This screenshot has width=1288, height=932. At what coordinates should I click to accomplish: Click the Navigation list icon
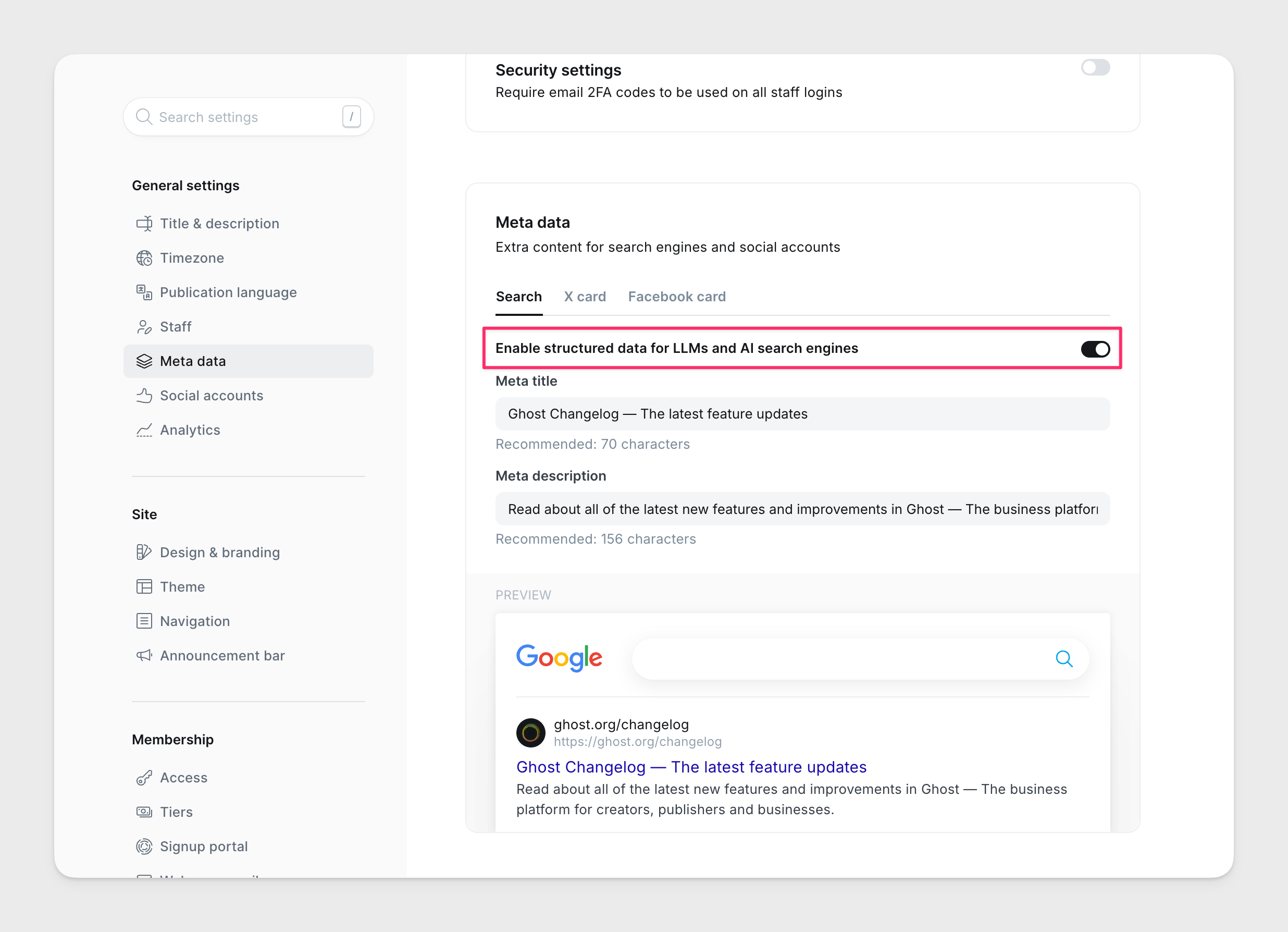click(144, 621)
